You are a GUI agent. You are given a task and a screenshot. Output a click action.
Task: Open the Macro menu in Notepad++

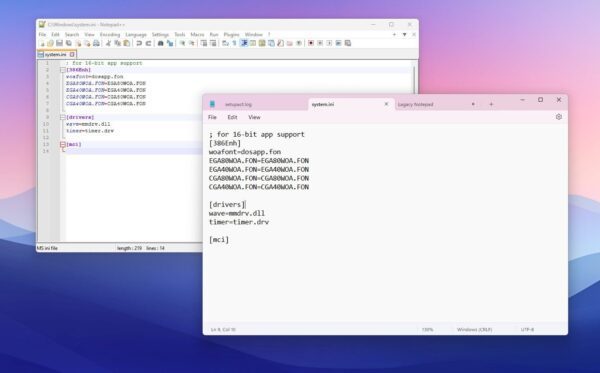click(197, 34)
